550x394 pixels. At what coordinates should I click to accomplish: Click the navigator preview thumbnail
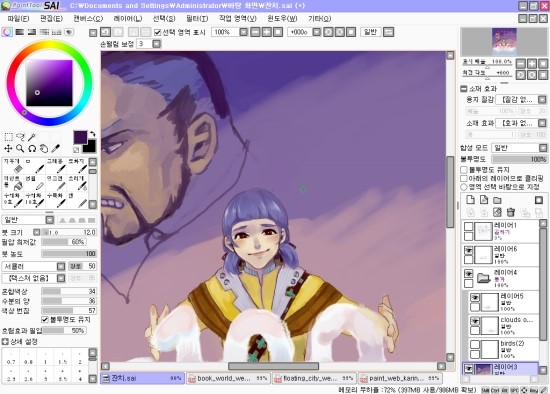tap(504, 41)
